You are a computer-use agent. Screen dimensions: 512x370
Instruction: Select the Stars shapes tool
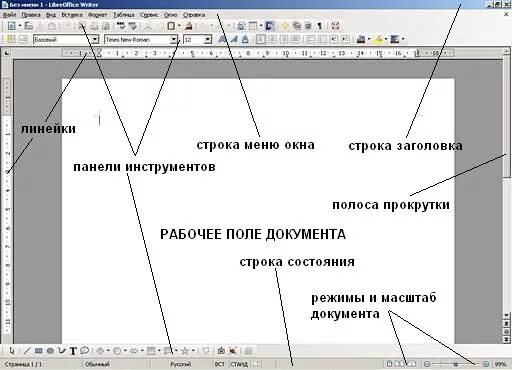tap(185, 351)
